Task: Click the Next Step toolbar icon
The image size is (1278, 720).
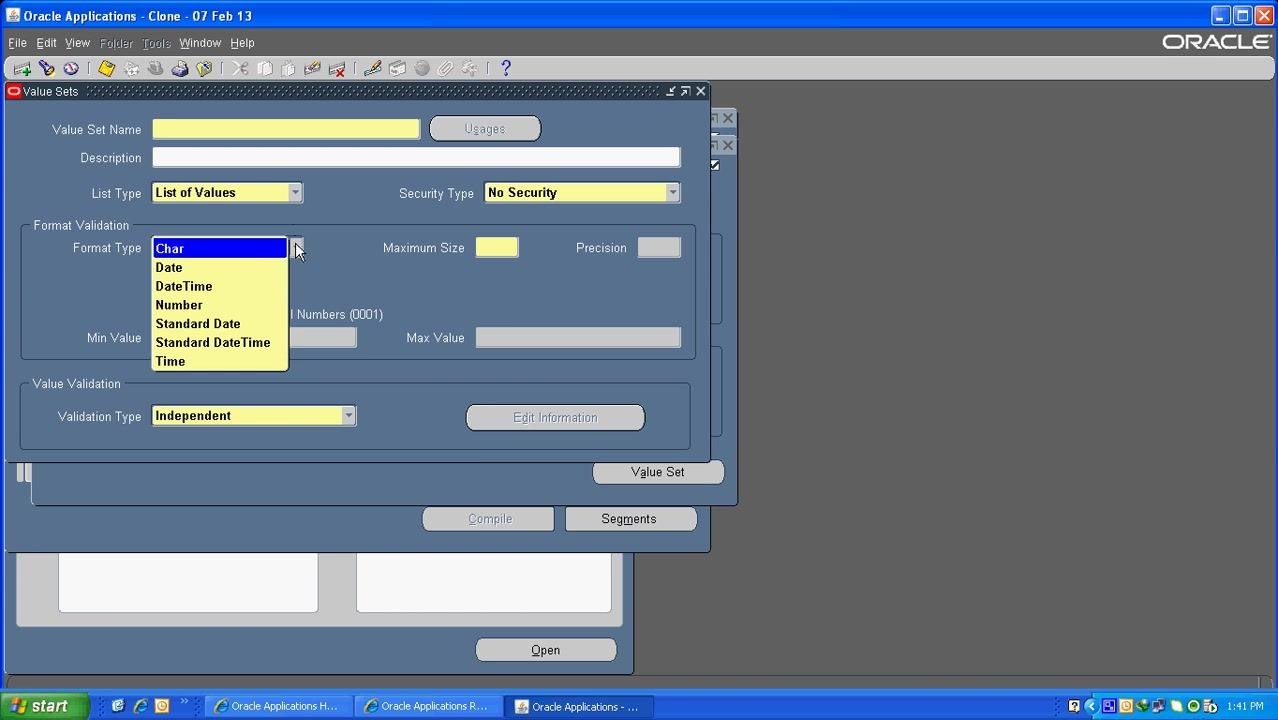Action: tap(131, 69)
